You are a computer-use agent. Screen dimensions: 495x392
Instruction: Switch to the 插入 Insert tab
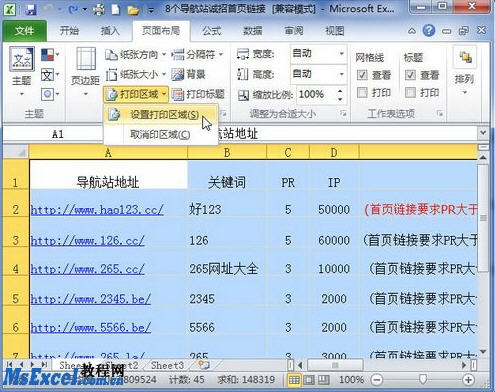(x=110, y=31)
